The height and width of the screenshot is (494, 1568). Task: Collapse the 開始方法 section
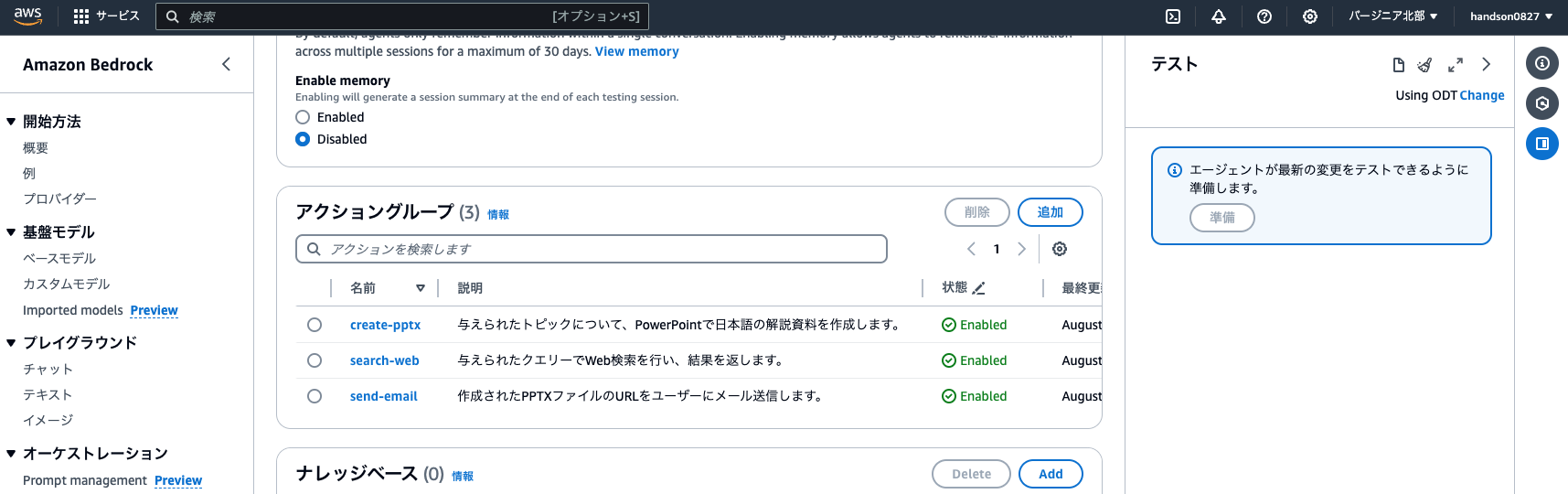(11, 122)
